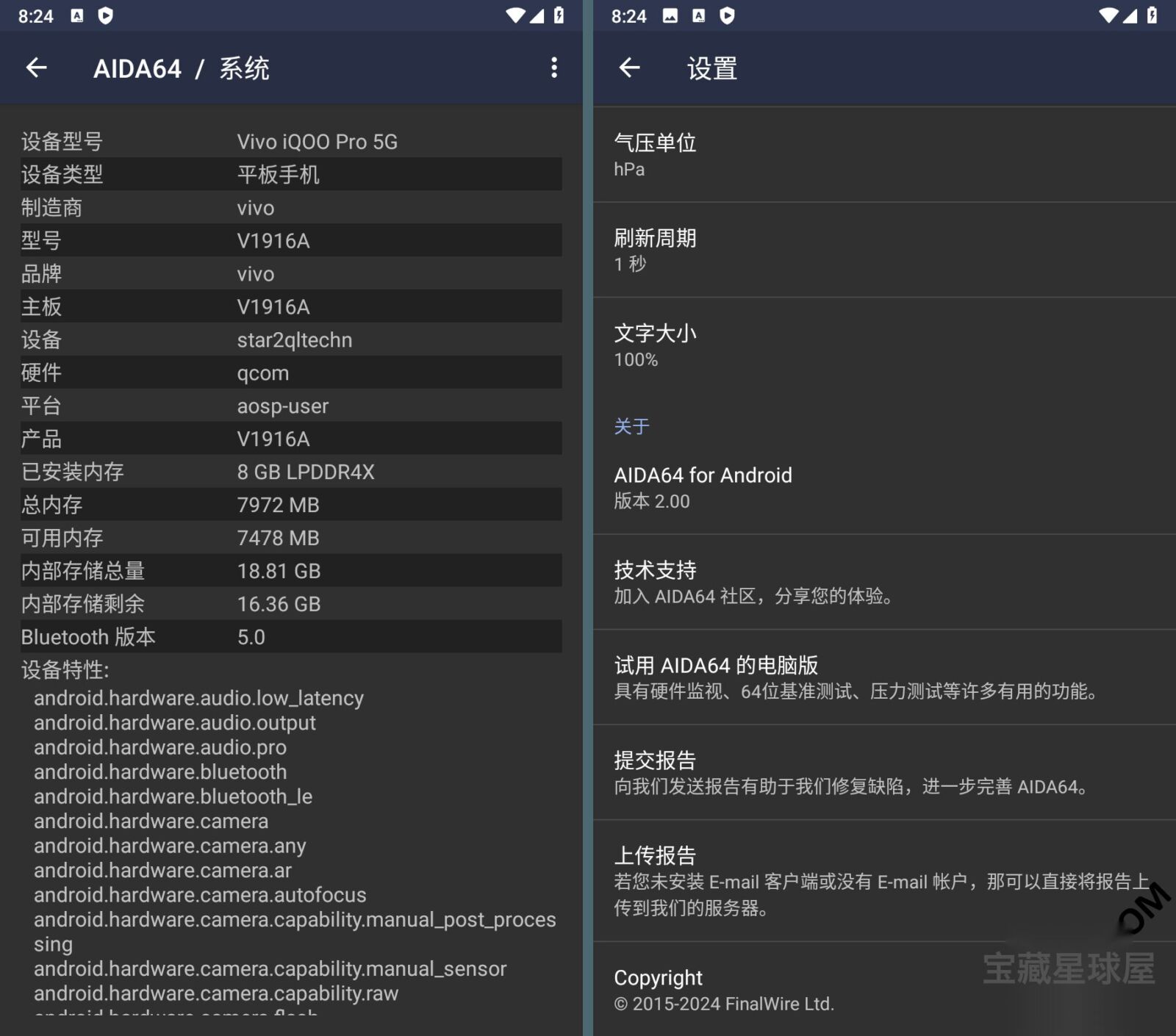Image resolution: width=1176 pixels, height=1036 pixels.
Task: Tap android.hardware.audio.pro feature line
Action: (x=160, y=747)
